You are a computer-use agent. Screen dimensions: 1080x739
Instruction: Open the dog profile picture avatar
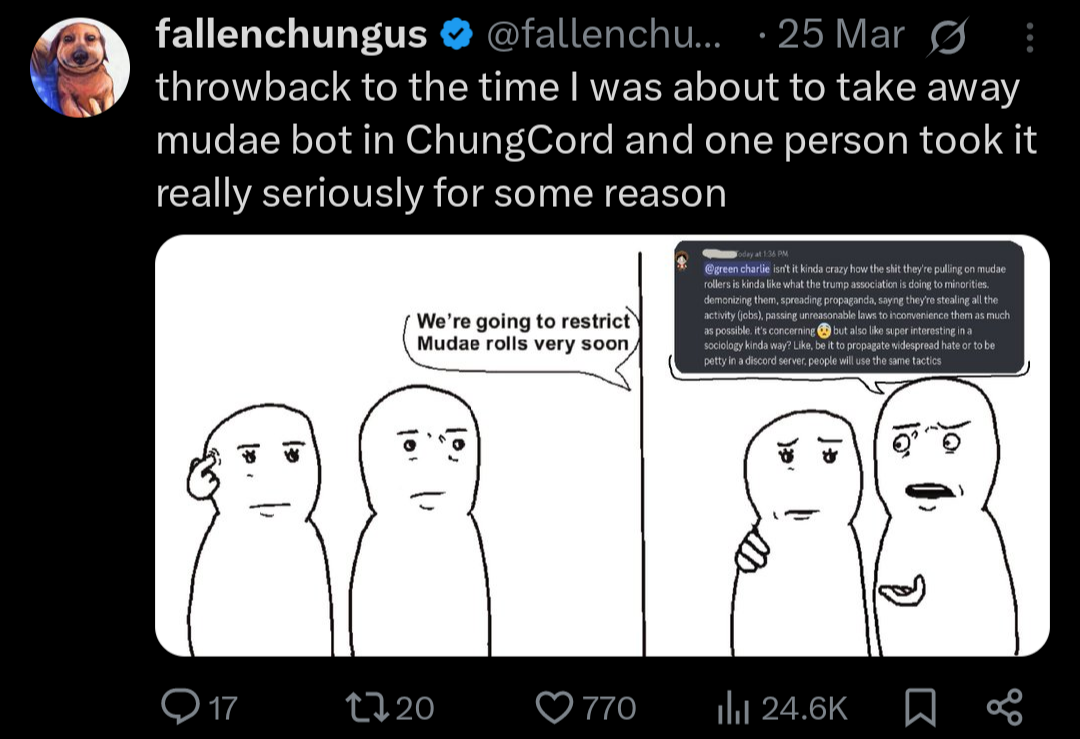[80, 67]
